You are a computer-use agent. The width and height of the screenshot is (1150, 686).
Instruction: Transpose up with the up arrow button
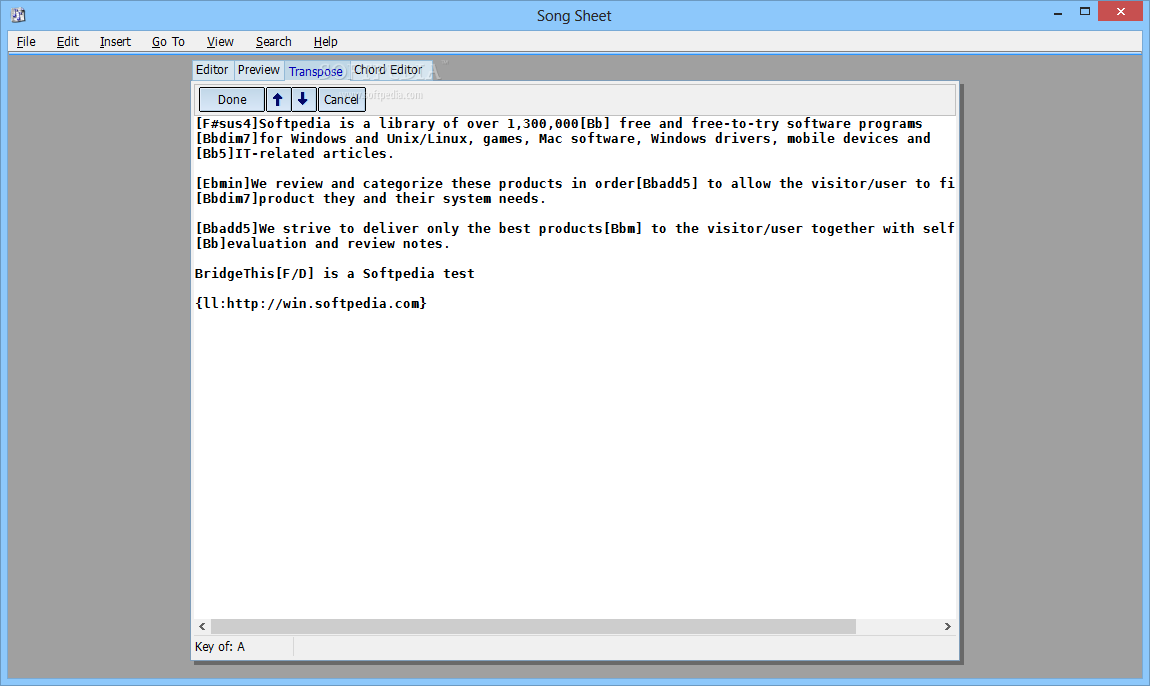pyautogui.click(x=278, y=99)
